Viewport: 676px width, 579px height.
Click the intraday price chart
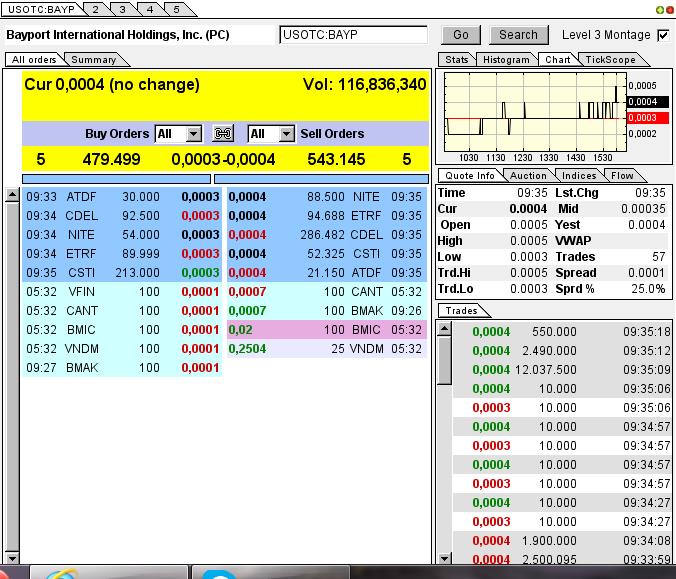(x=536, y=112)
